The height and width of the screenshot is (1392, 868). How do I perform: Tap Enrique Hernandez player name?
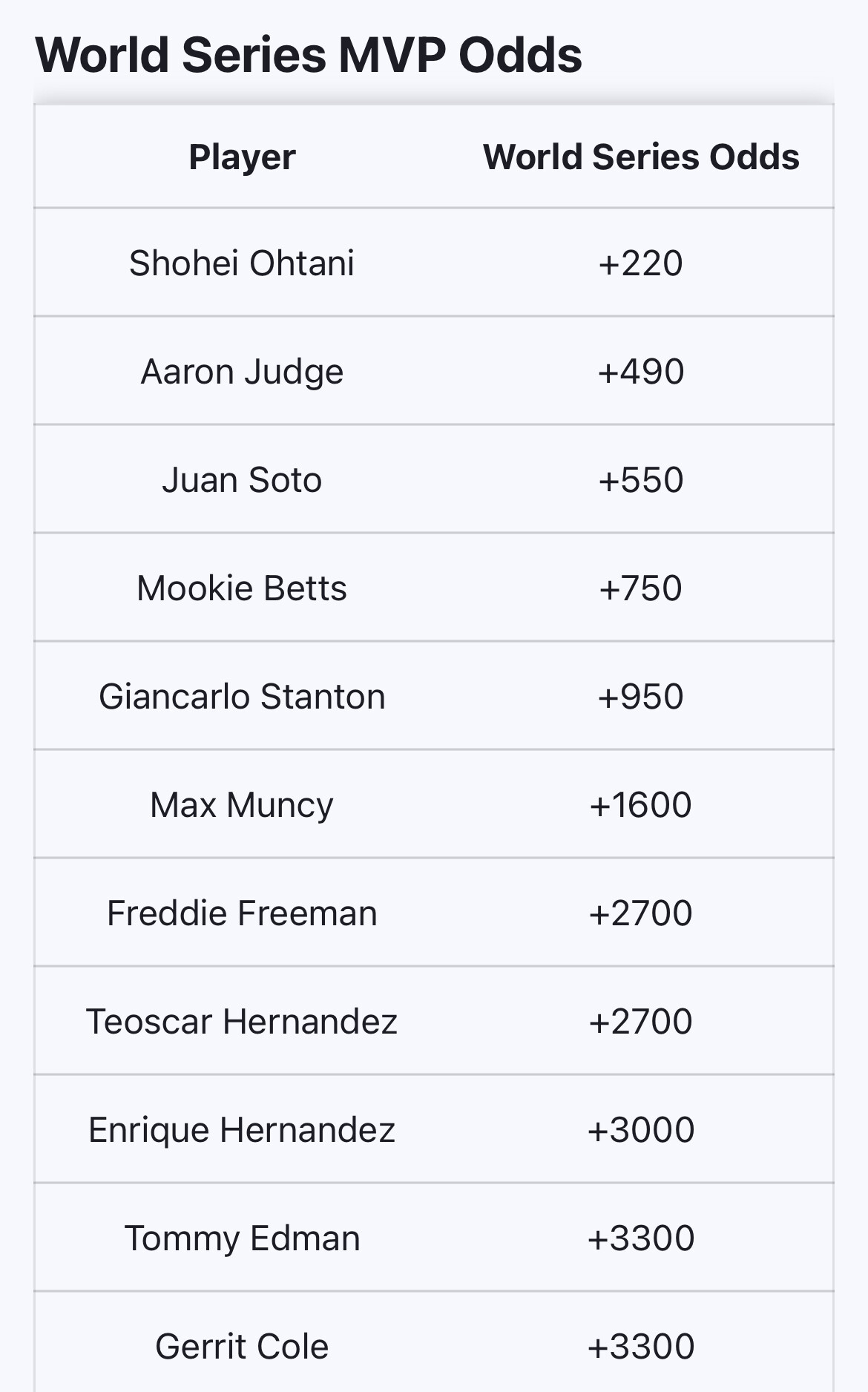(242, 1130)
